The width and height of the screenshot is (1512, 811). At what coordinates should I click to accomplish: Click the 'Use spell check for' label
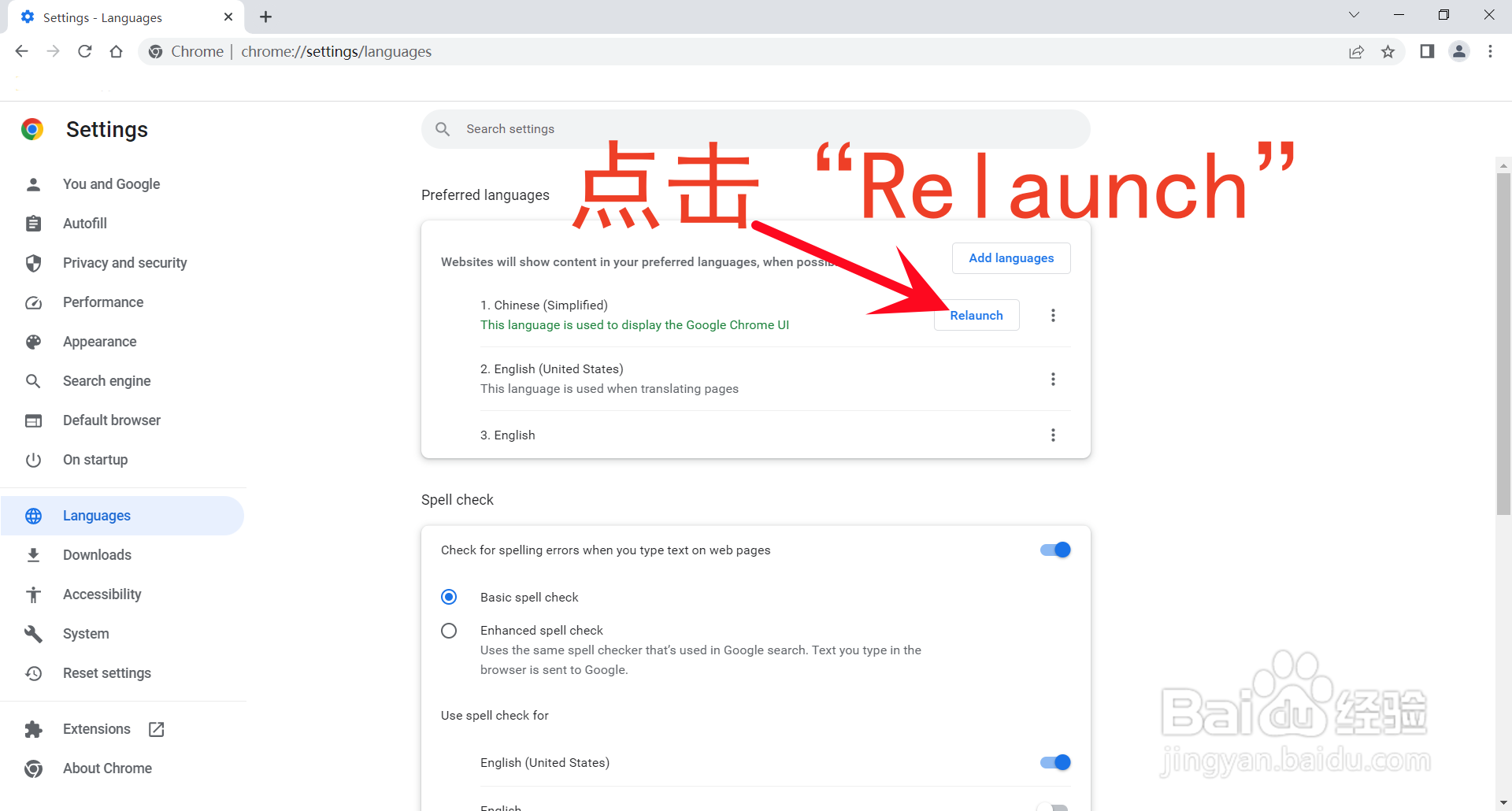pos(495,715)
